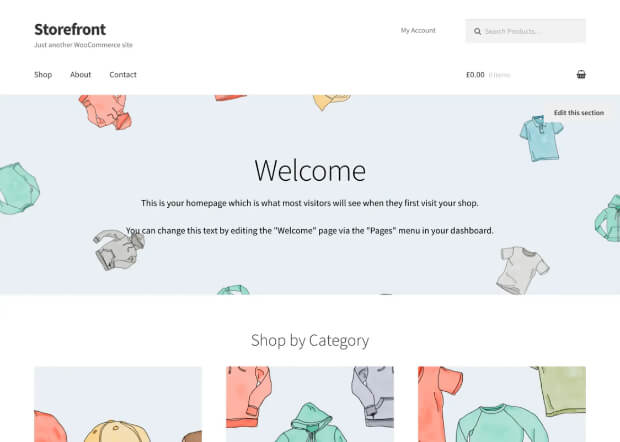Image resolution: width=620 pixels, height=442 pixels.
Task: Focus the Search Products field
Action: [x=525, y=31]
